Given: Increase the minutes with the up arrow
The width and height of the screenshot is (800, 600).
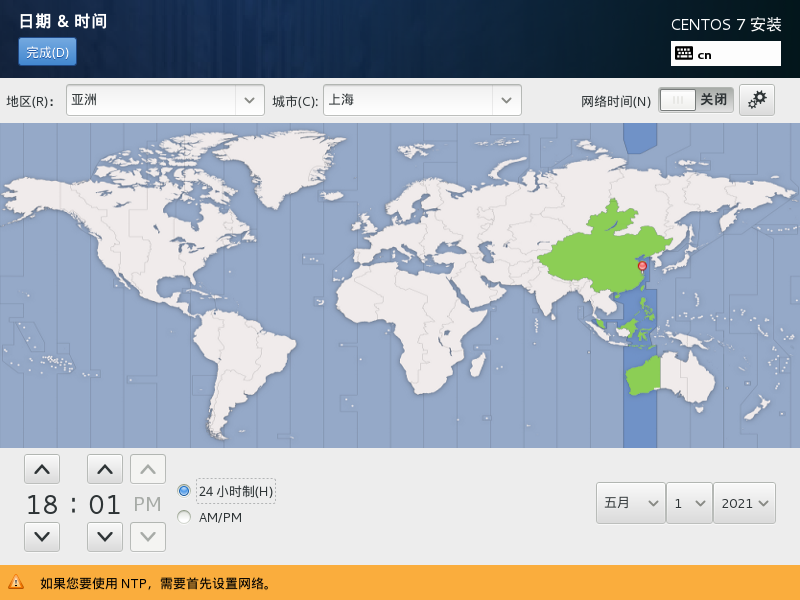Looking at the screenshot, I should click(104, 467).
